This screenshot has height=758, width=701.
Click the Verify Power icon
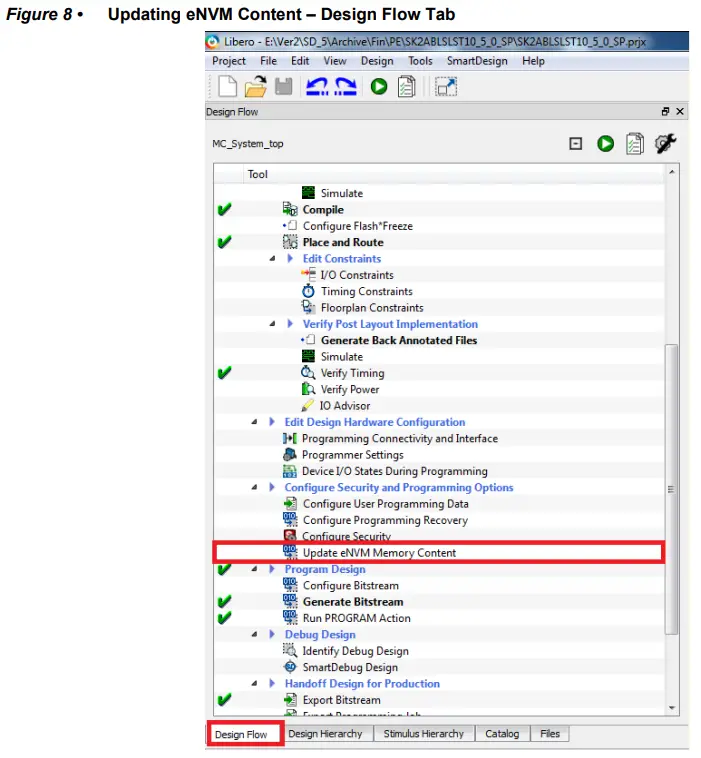pyautogui.click(x=308, y=389)
